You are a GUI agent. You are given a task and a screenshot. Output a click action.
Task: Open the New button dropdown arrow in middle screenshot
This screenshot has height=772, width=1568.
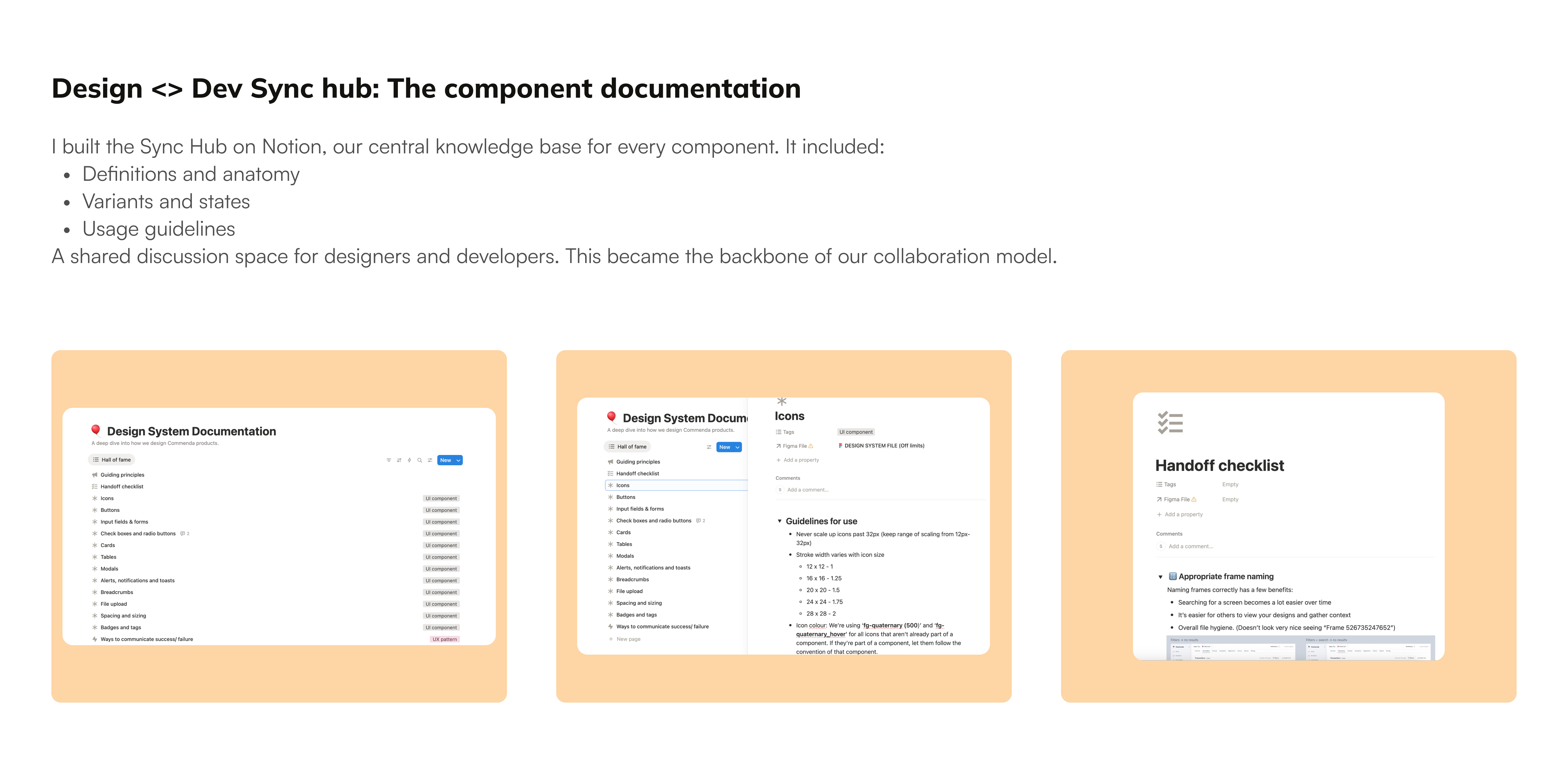pyautogui.click(x=738, y=447)
